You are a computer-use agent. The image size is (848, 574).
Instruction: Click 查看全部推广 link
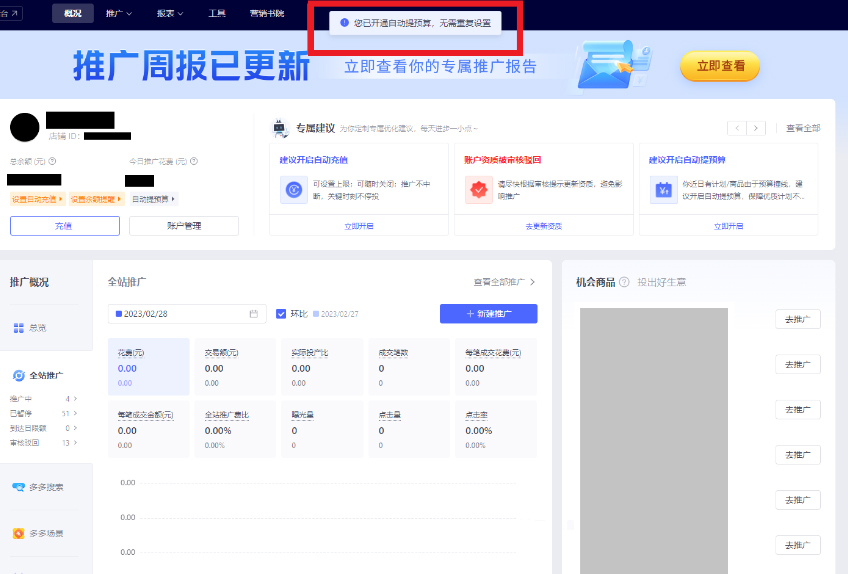click(504, 282)
